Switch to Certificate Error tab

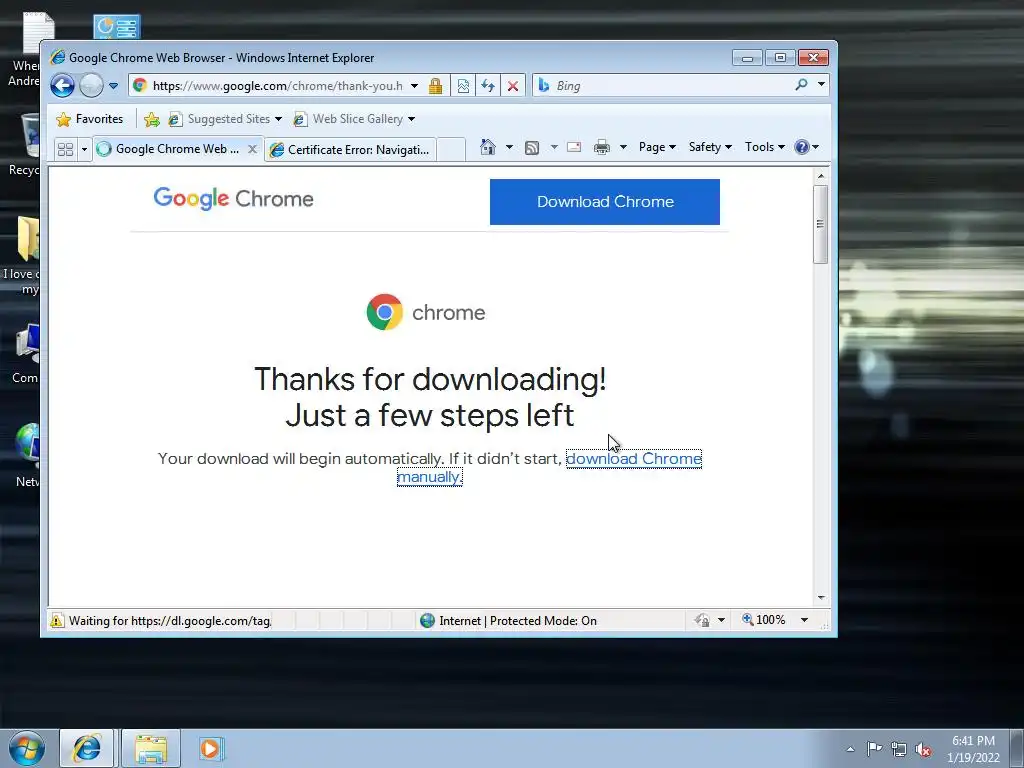tap(350, 150)
